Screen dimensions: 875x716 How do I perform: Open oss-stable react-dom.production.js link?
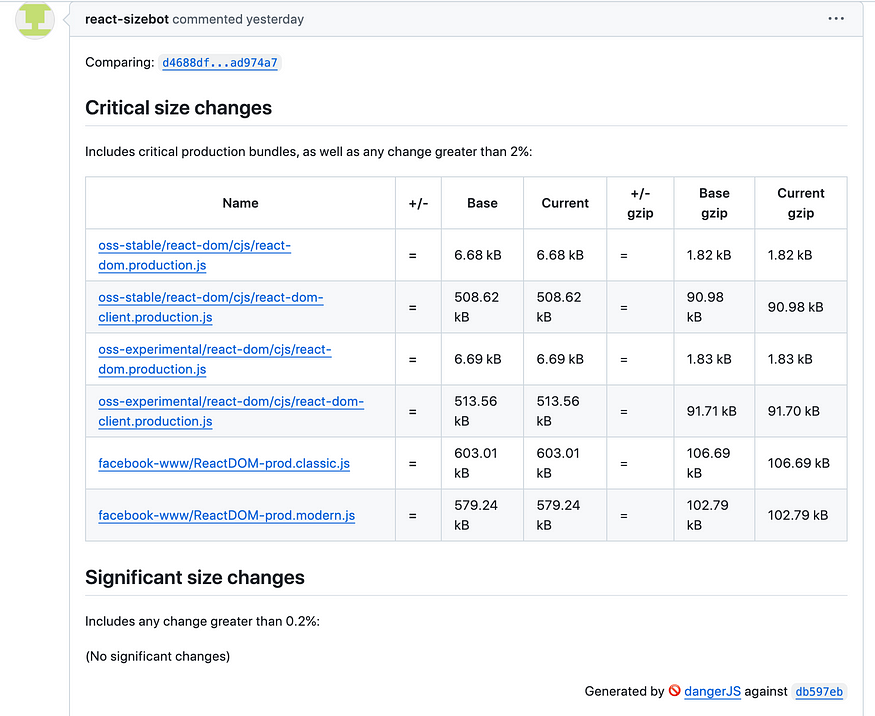(194, 255)
